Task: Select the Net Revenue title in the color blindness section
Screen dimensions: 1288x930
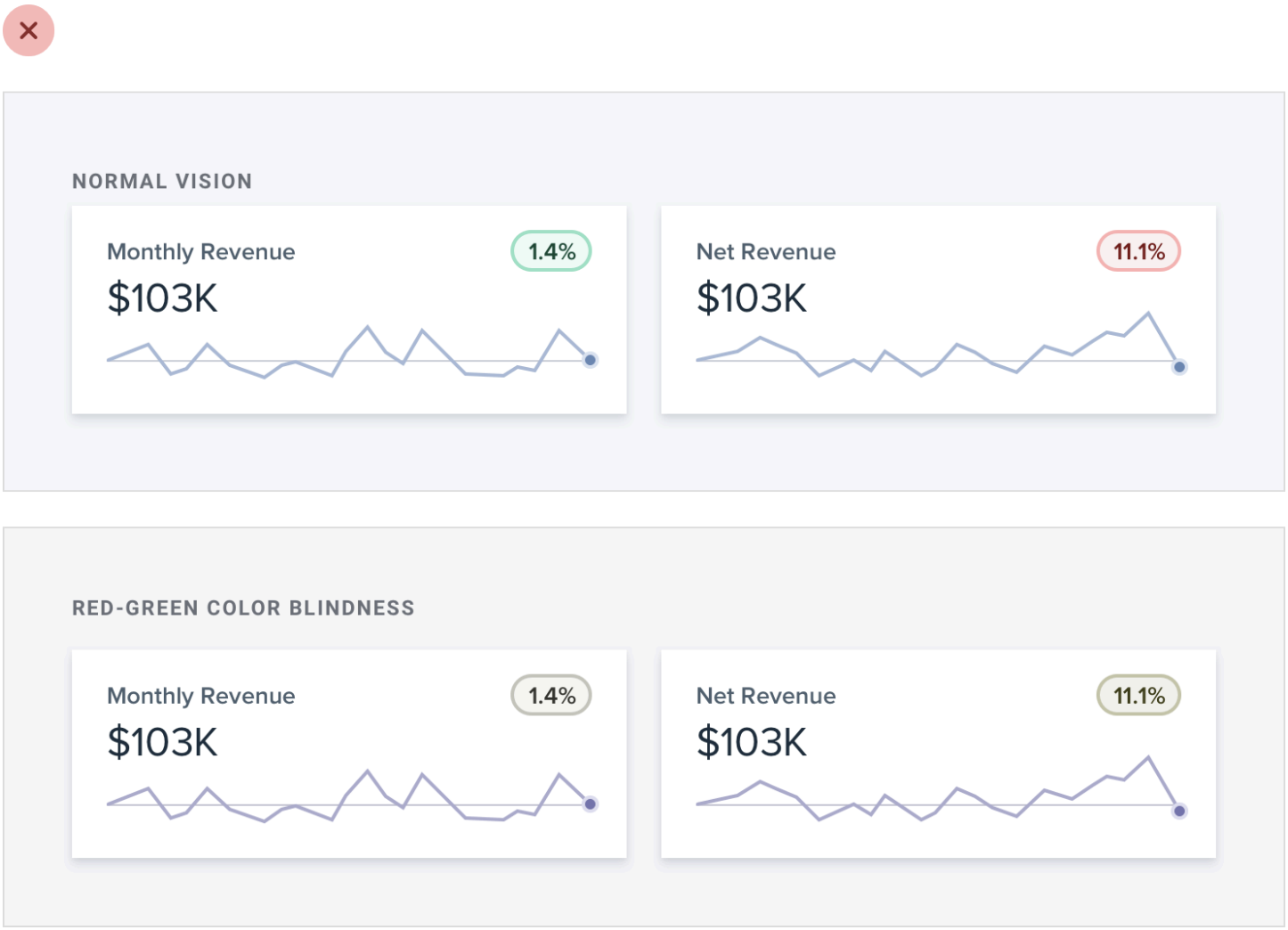Action: (x=765, y=696)
